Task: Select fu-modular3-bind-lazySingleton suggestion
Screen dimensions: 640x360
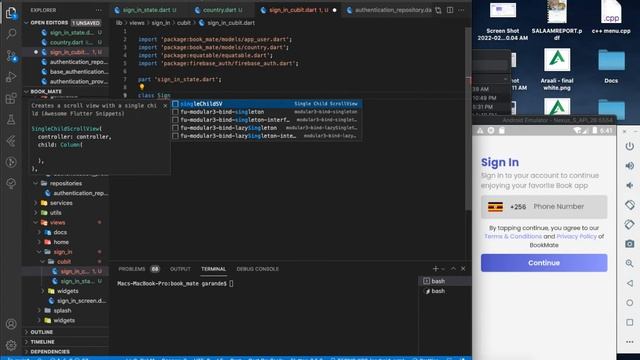Action: click(x=266, y=128)
